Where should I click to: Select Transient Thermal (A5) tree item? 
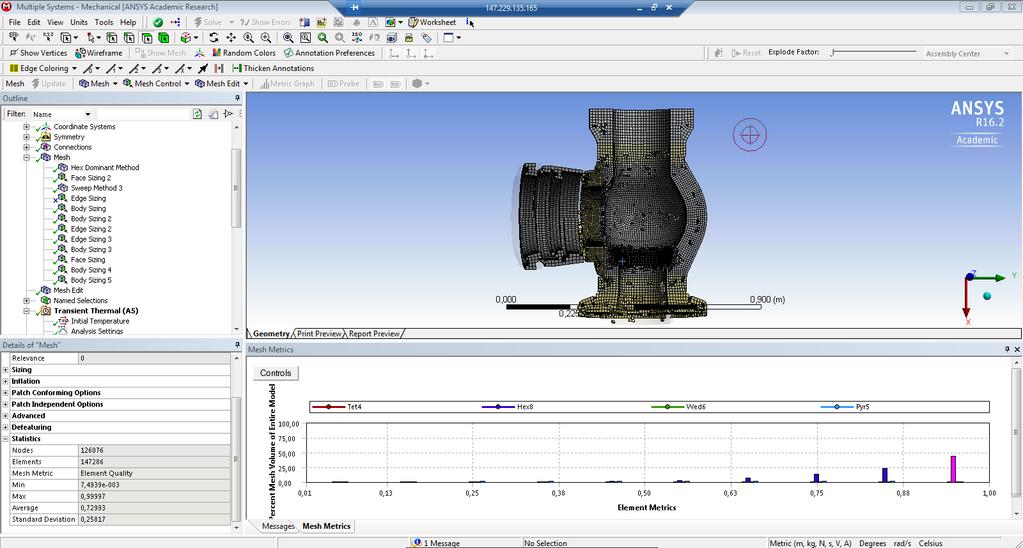coord(95,311)
